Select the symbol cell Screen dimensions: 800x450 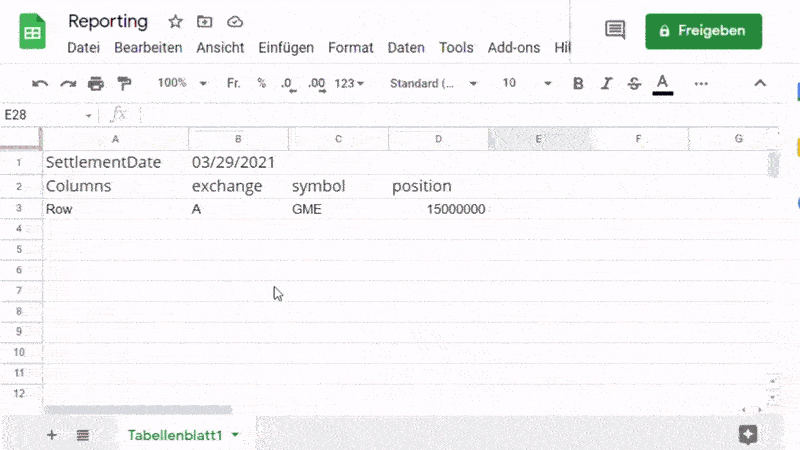pos(338,186)
